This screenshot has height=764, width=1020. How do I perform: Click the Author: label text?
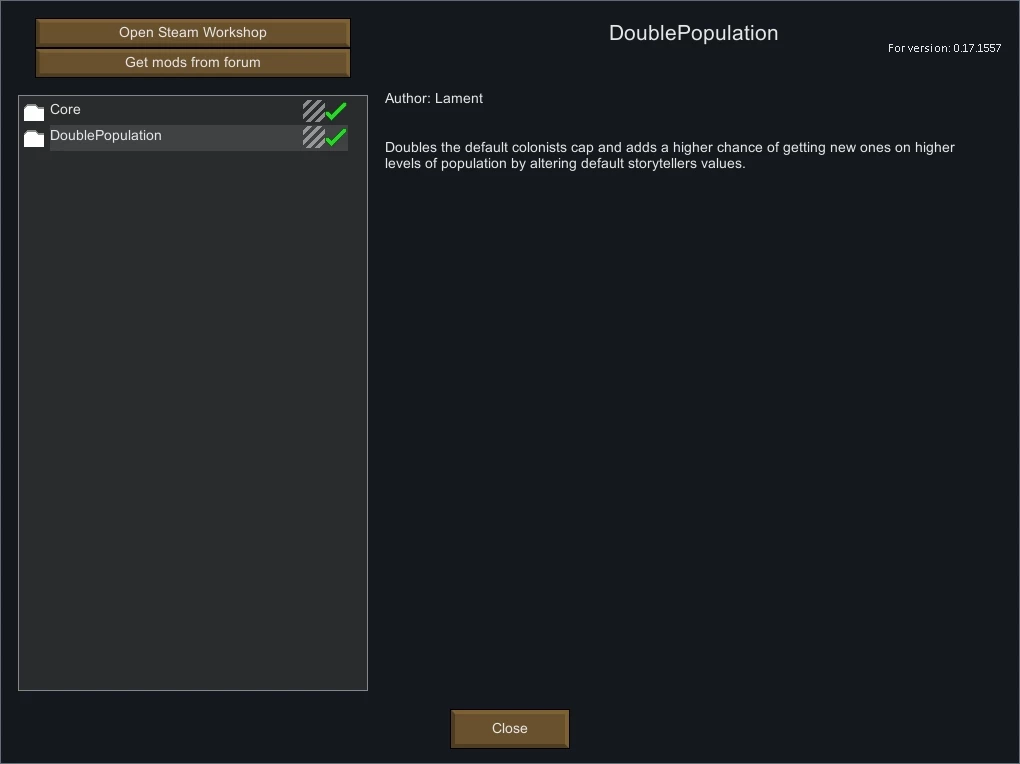coord(408,98)
